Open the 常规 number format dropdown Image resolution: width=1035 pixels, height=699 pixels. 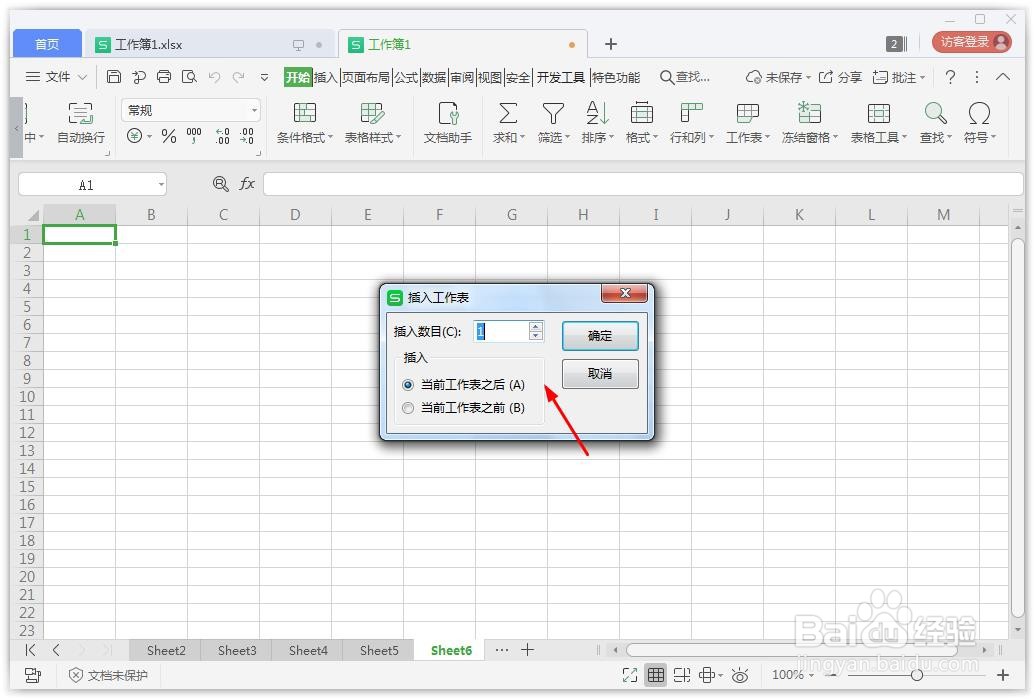click(190, 109)
